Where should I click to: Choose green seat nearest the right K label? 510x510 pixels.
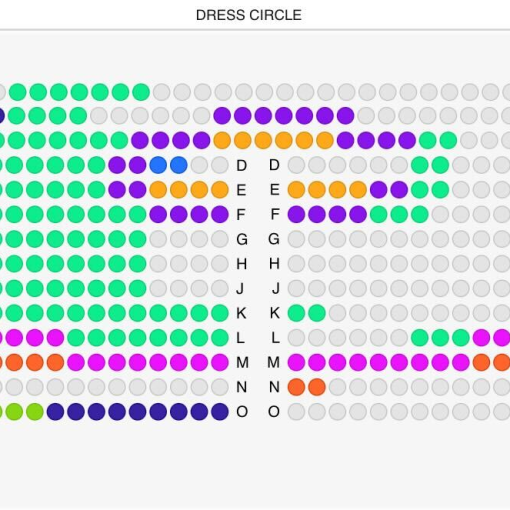point(296,313)
